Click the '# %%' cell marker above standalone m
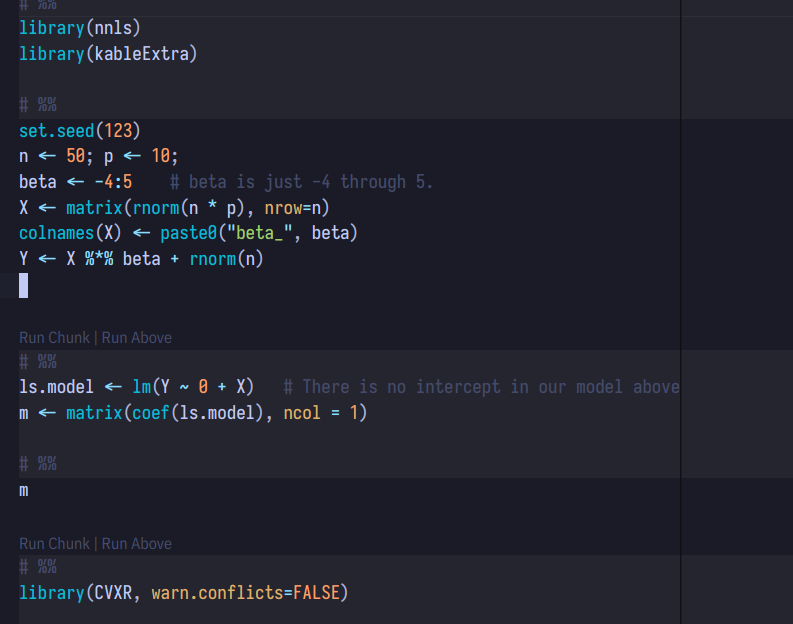The image size is (793, 624). [x=38, y=464]
